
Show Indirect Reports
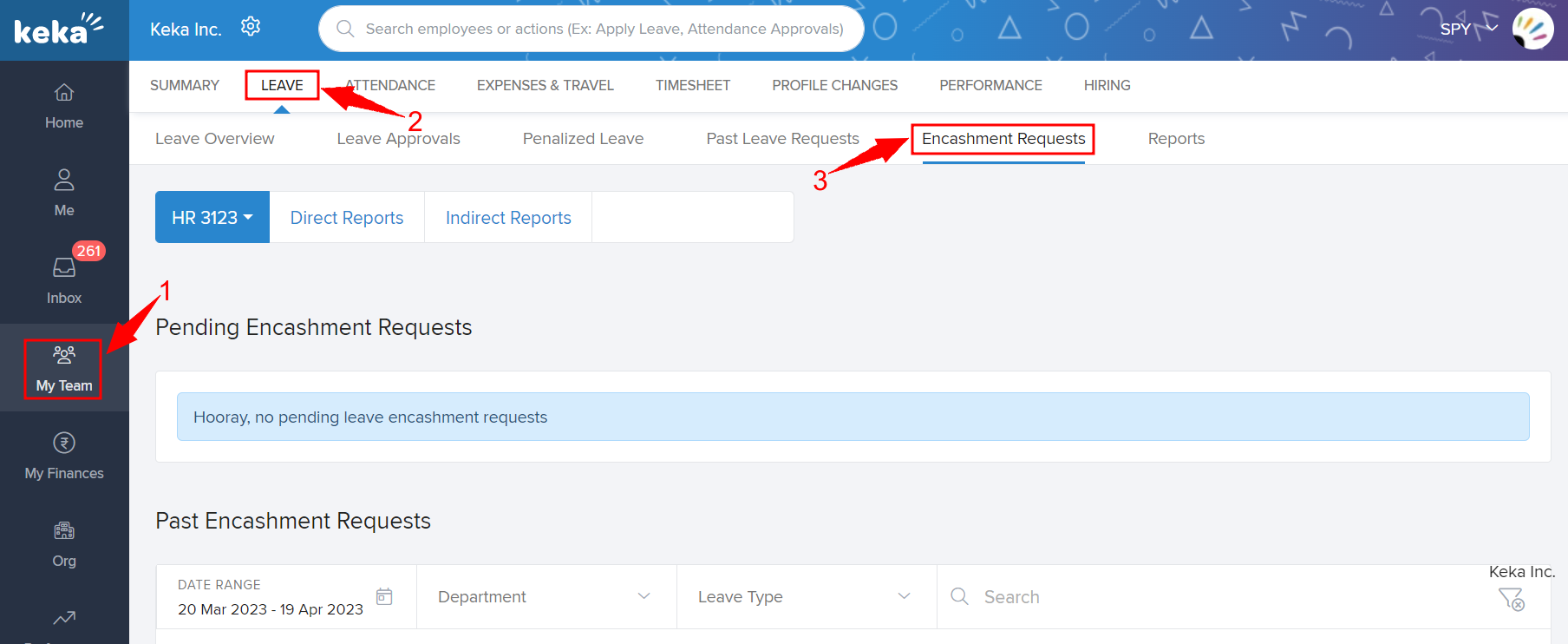click(x=508, y=218)
